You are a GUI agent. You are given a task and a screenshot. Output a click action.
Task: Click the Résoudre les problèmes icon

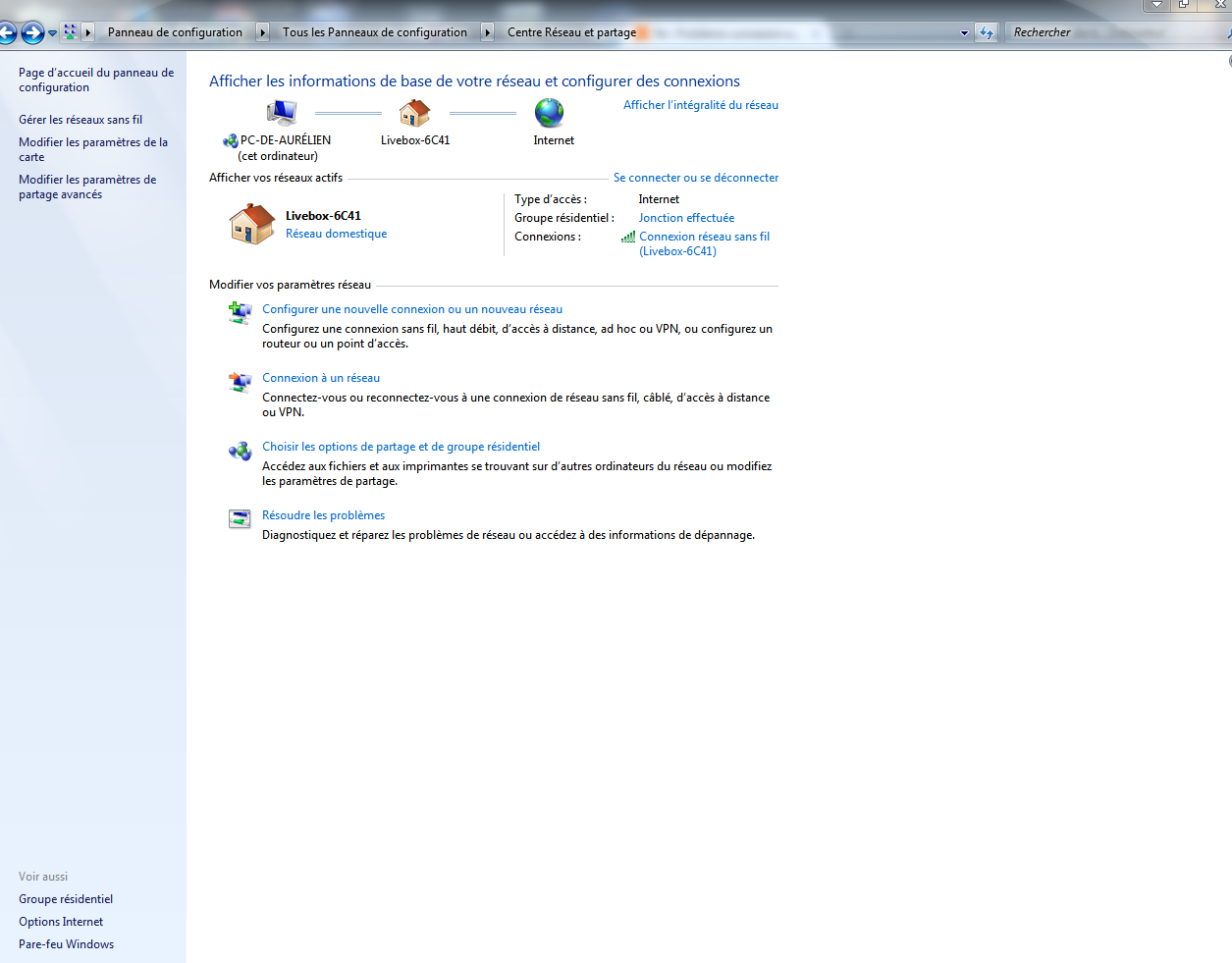pos(241,518)
